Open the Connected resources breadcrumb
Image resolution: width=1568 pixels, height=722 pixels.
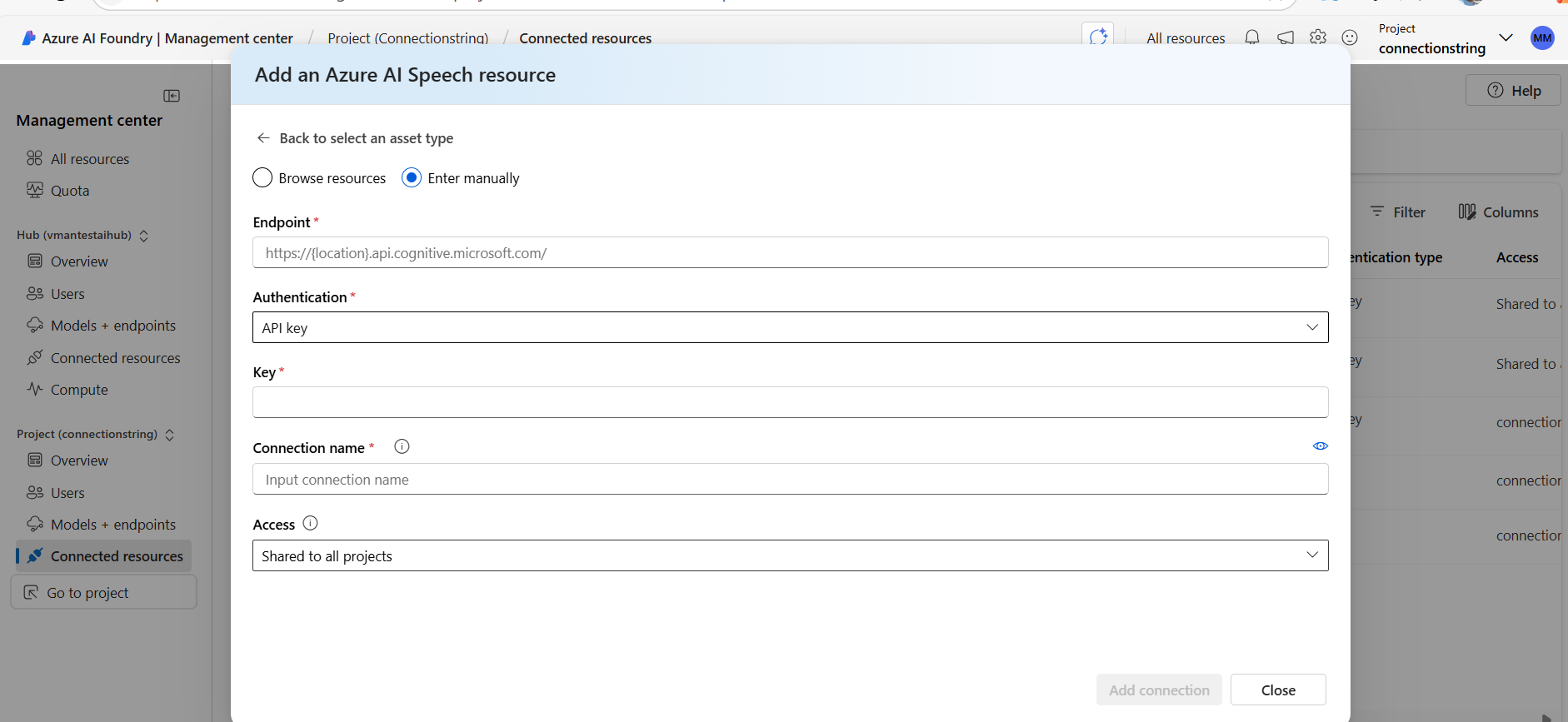(x=585, y=38)
